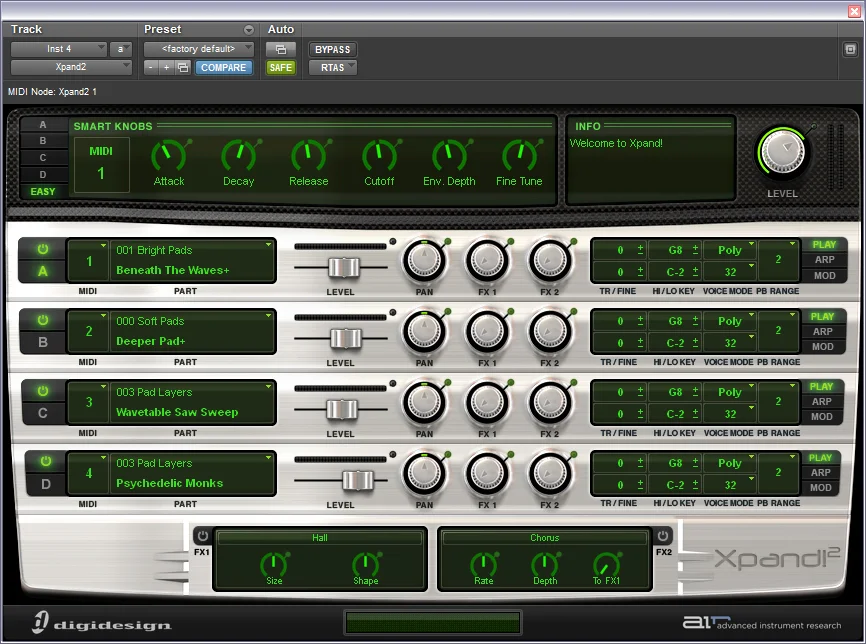
Task: Click the previous preset minus button
Action: 151,67
